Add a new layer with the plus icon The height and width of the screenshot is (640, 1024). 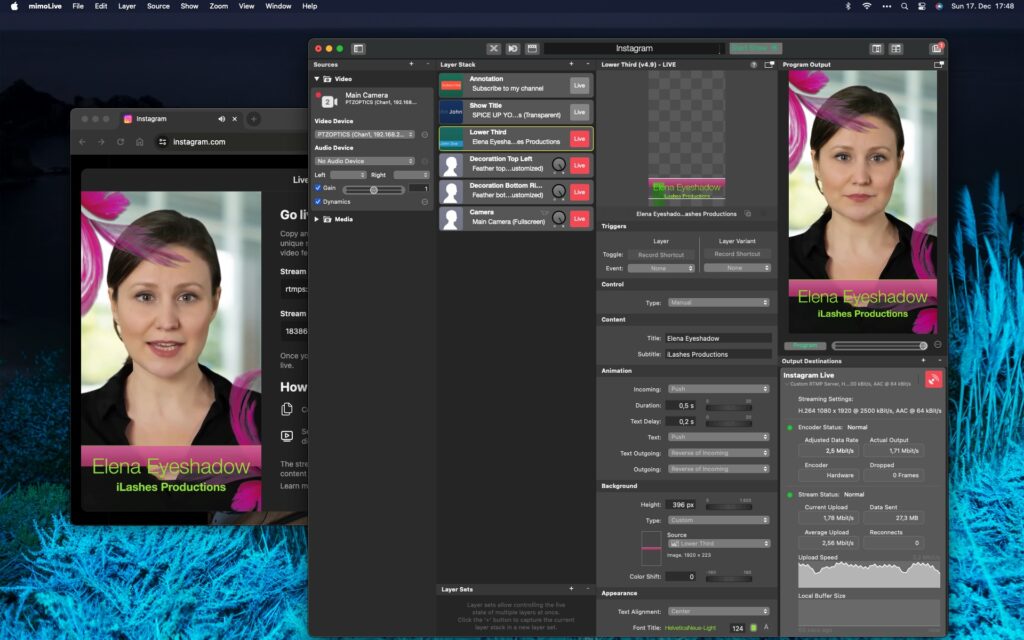click(571, 64)
